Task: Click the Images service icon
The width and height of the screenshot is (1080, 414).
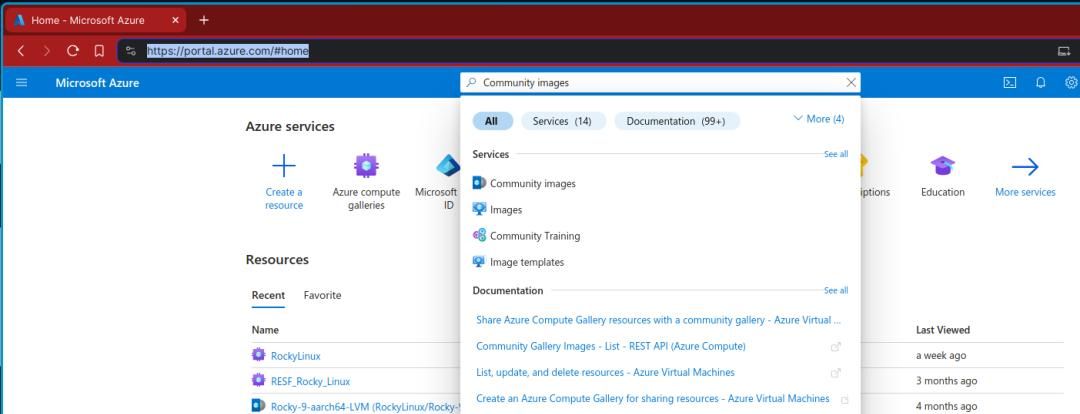Action: click(x=479, y=209)
